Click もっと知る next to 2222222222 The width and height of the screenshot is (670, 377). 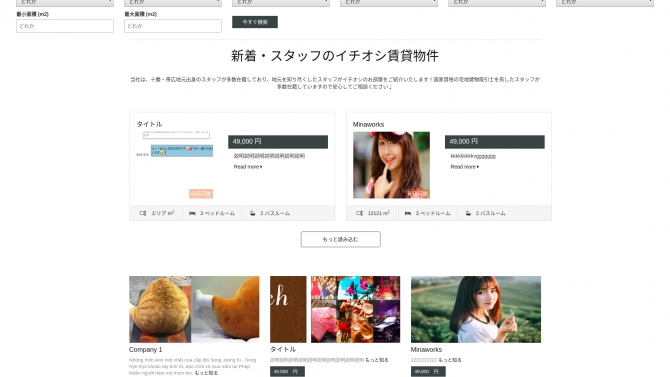(x=450, y=360)
